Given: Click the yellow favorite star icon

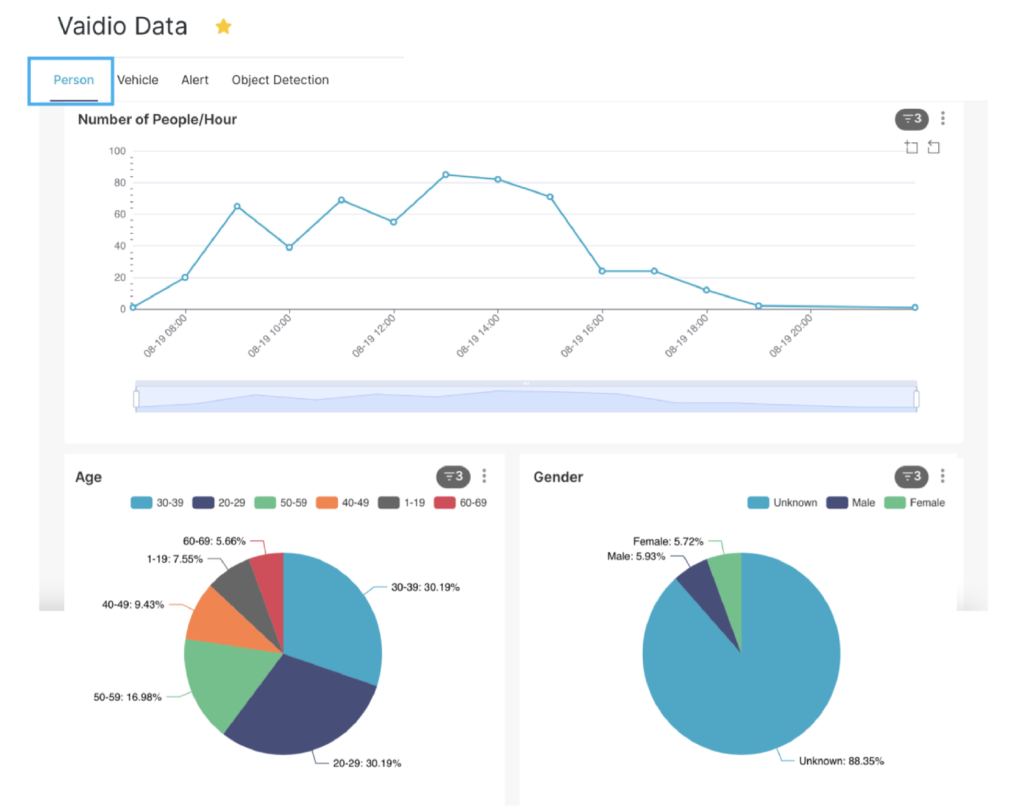Looking at the screenshot, I should [223, 27].
